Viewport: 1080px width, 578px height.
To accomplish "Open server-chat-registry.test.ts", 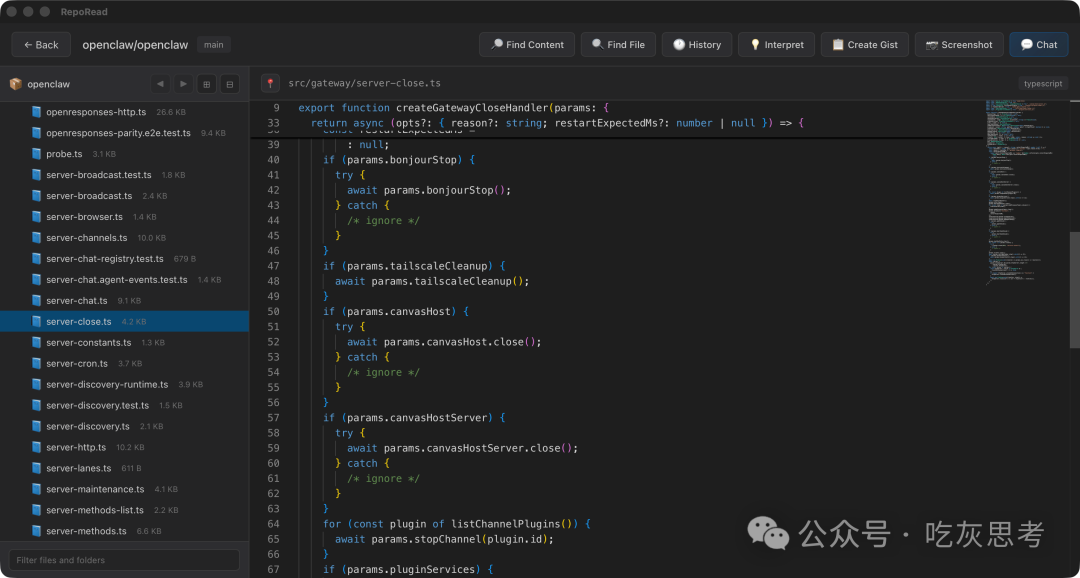I will coord(125,258).
